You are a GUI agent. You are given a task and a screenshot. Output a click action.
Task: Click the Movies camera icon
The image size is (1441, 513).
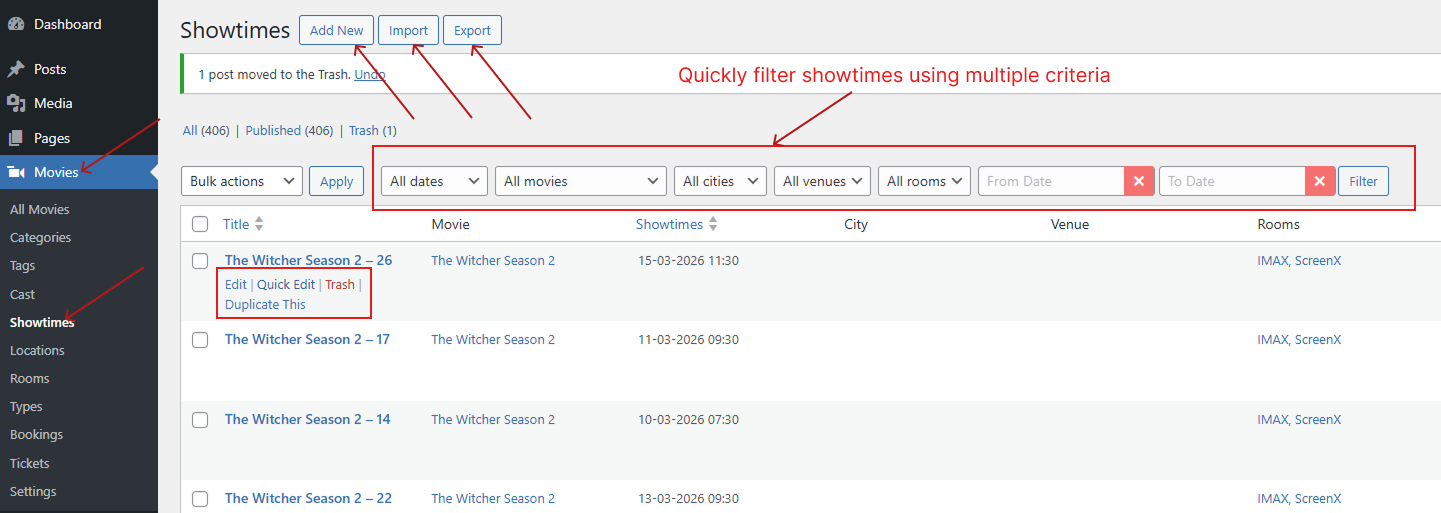(x=16, y=172)
